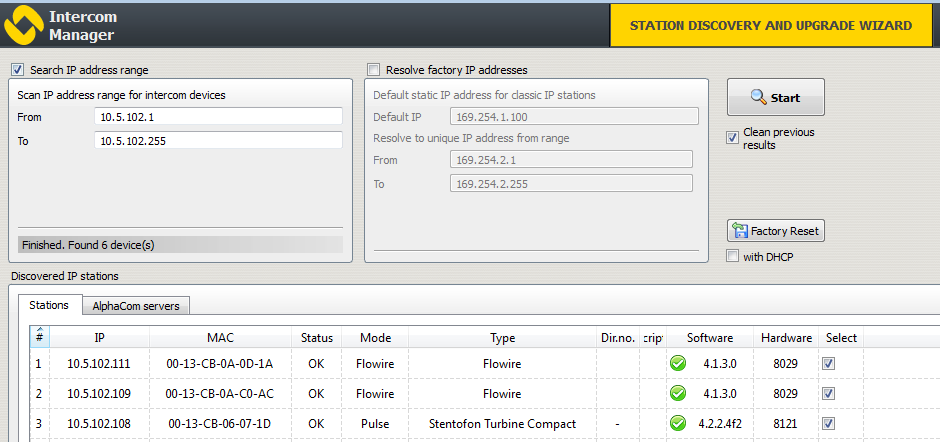Sort table by Software column header
This screenshot has width=940, height=442.
click(x=710, y=338)
